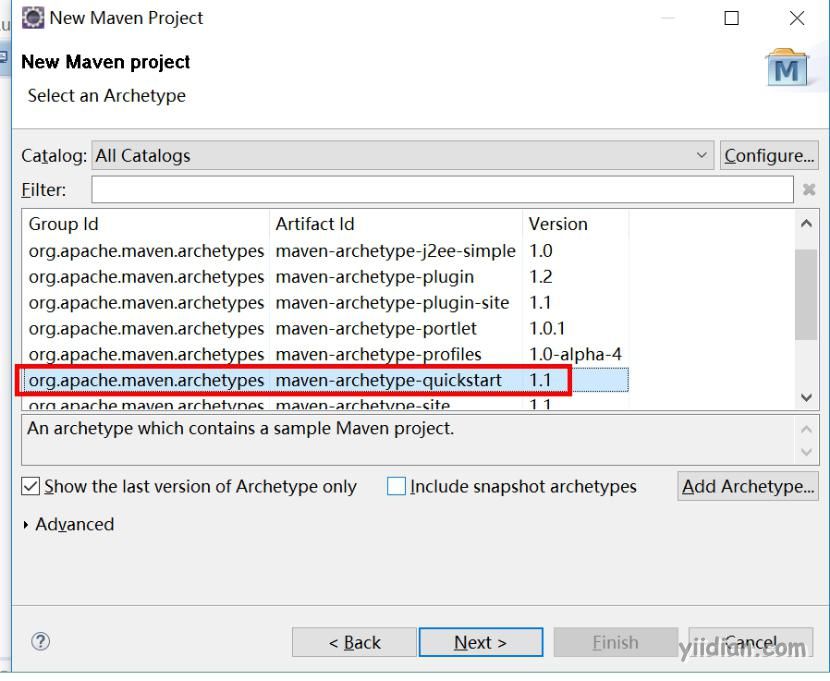Select maven-archetype-j2ee-simple row
This screenshot has width=830, height=681.
tap(326, 251)
